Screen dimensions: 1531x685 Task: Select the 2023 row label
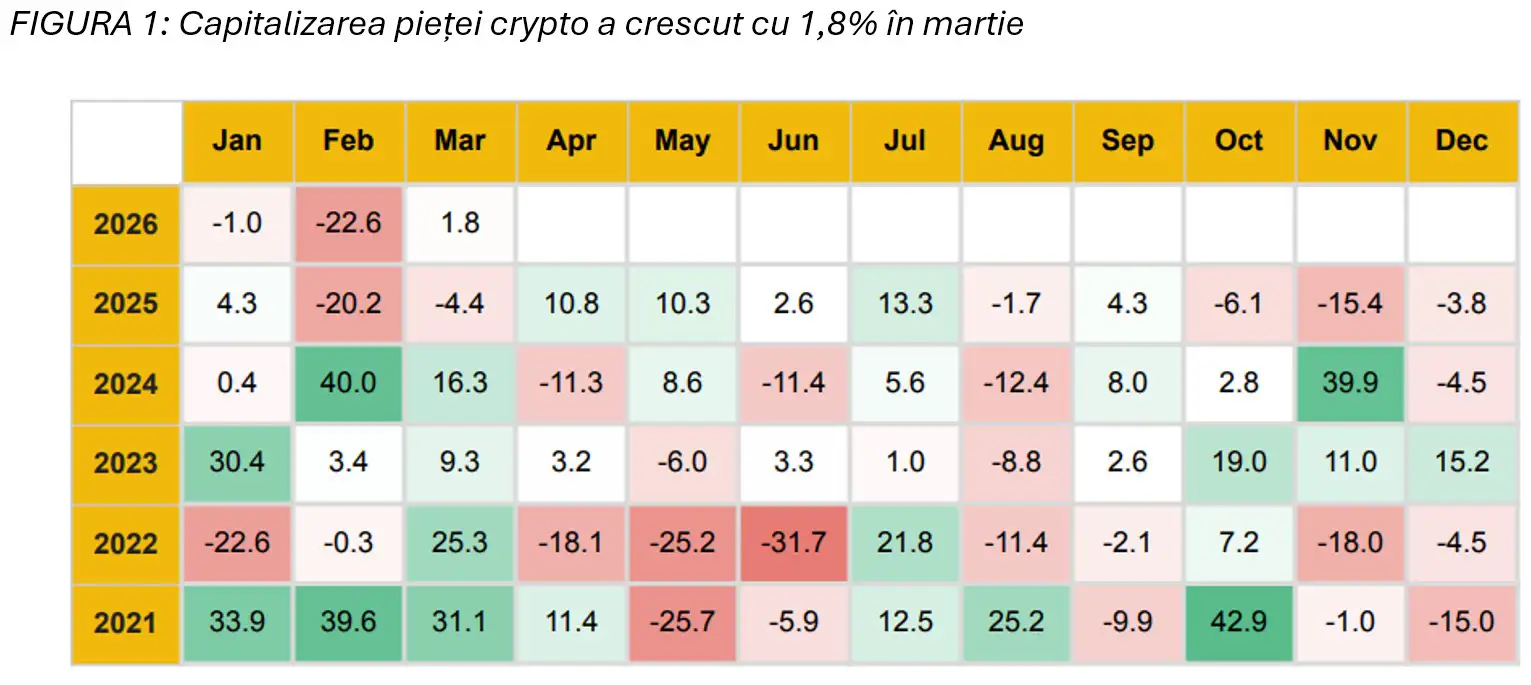[126, 463]
